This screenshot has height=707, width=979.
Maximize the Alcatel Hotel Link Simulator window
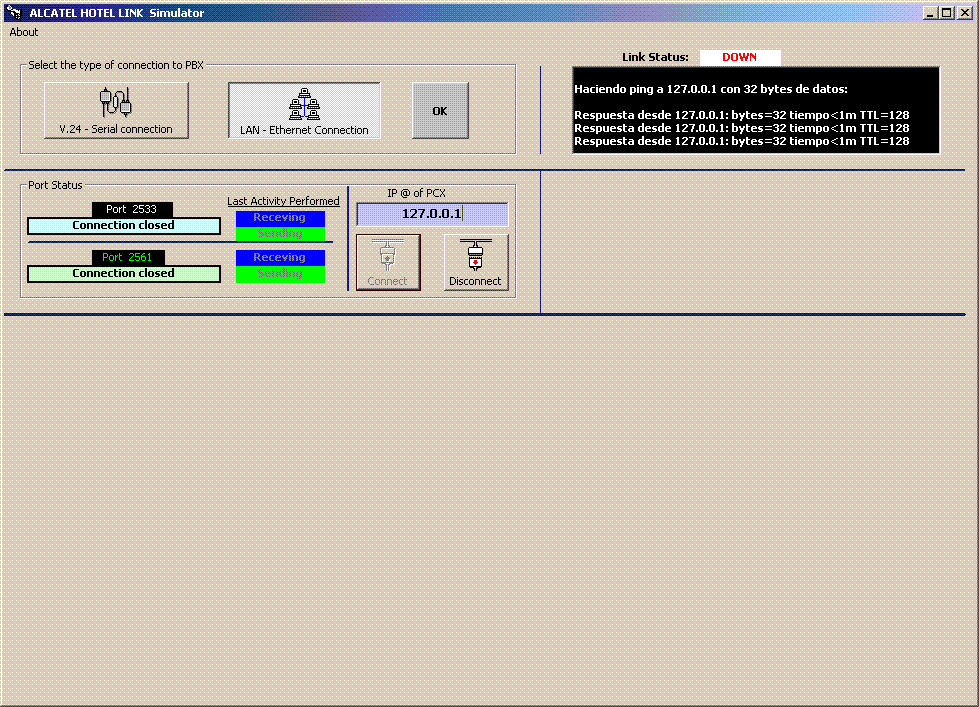point(947,12)
